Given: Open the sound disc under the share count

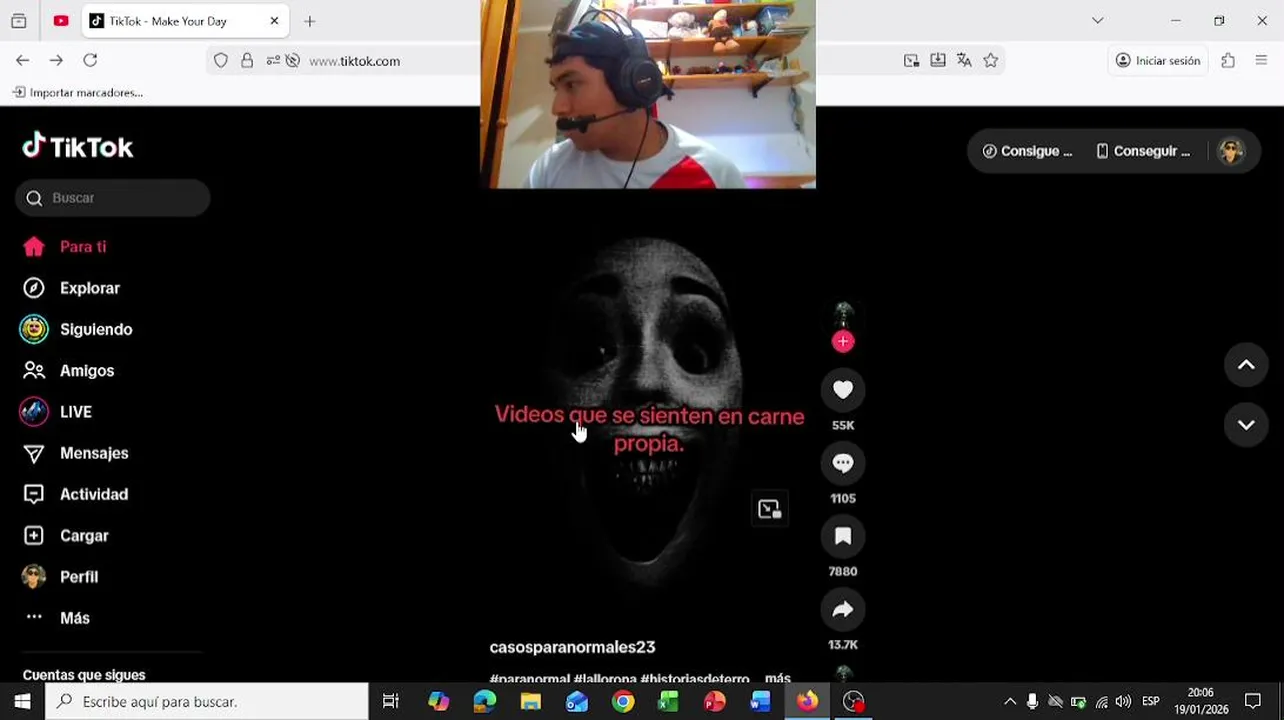Looking at the screenshot, I should [x=843, y=674].
